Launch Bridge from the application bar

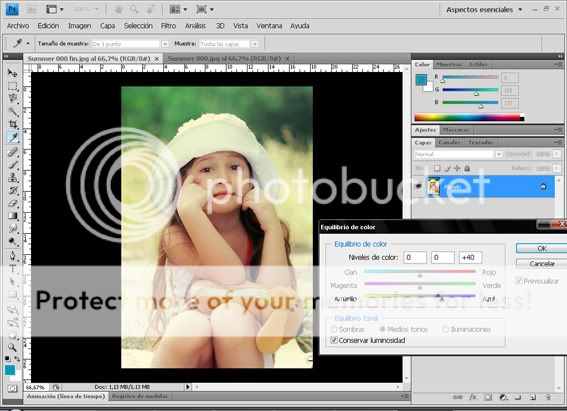pos(31,9)
